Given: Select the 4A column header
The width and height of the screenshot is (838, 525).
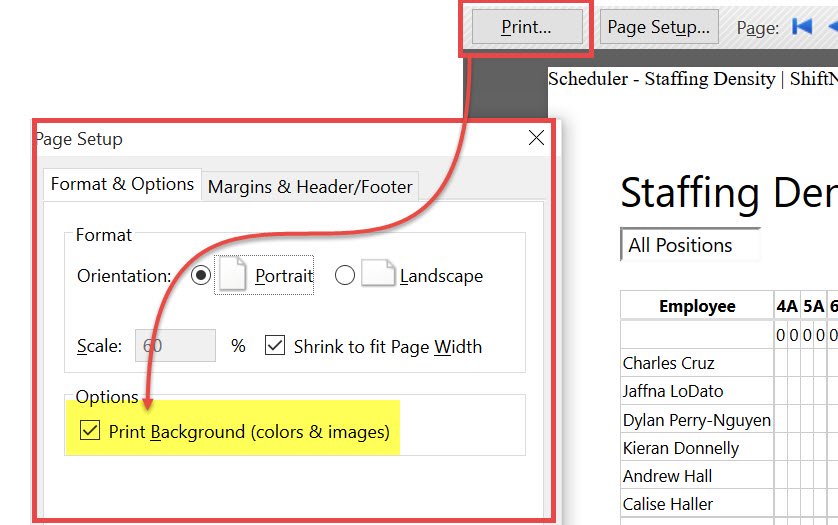Looking at the screenshot, I should click(x=786, y=306).
